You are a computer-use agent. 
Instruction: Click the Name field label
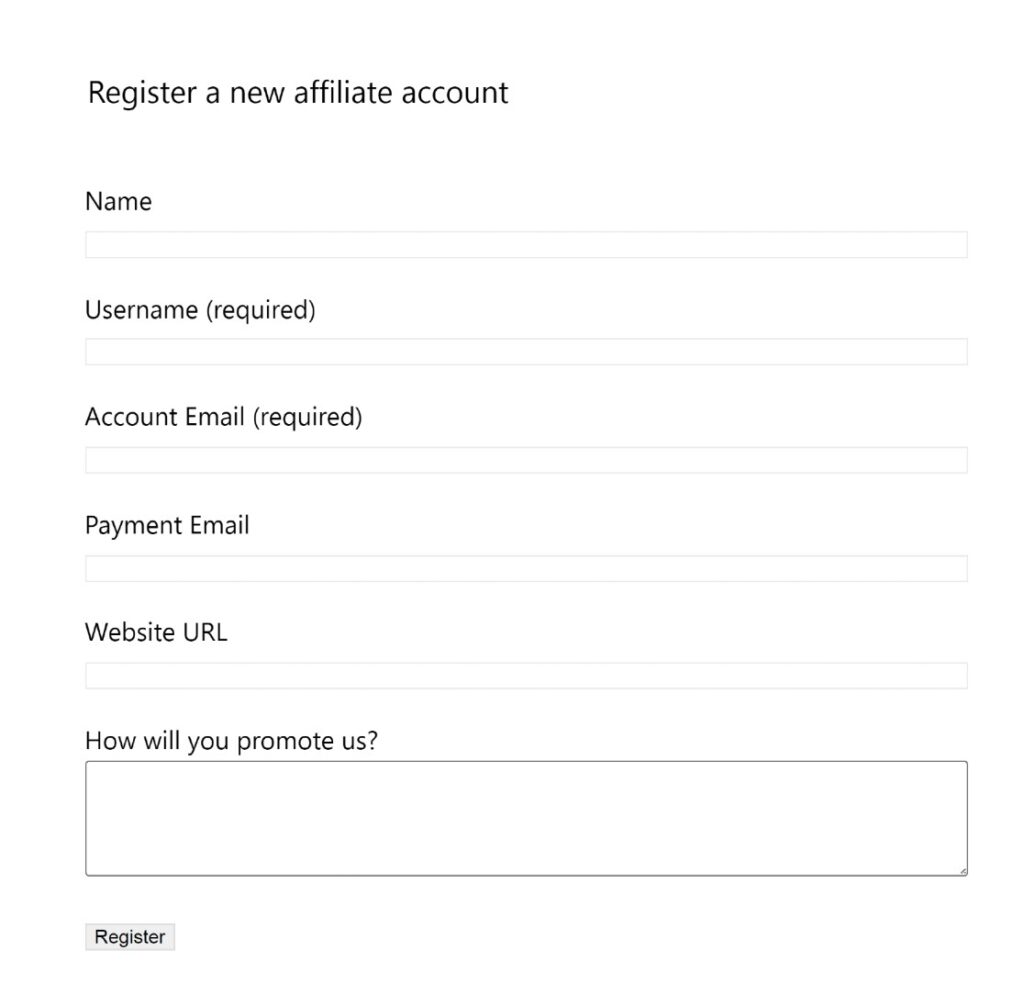click(x=118, y=201)
